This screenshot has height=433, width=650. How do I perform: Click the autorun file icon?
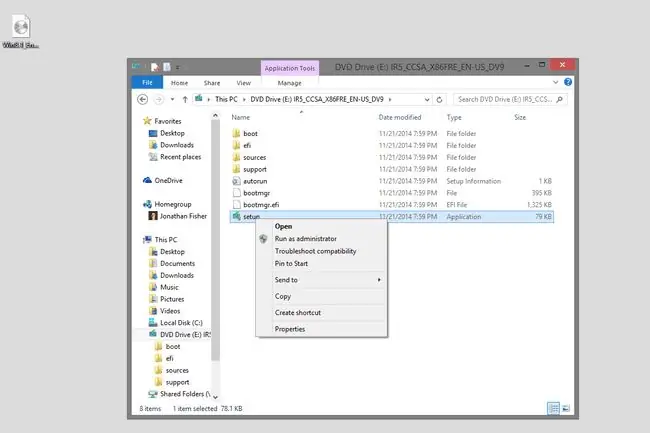point(236,181)
